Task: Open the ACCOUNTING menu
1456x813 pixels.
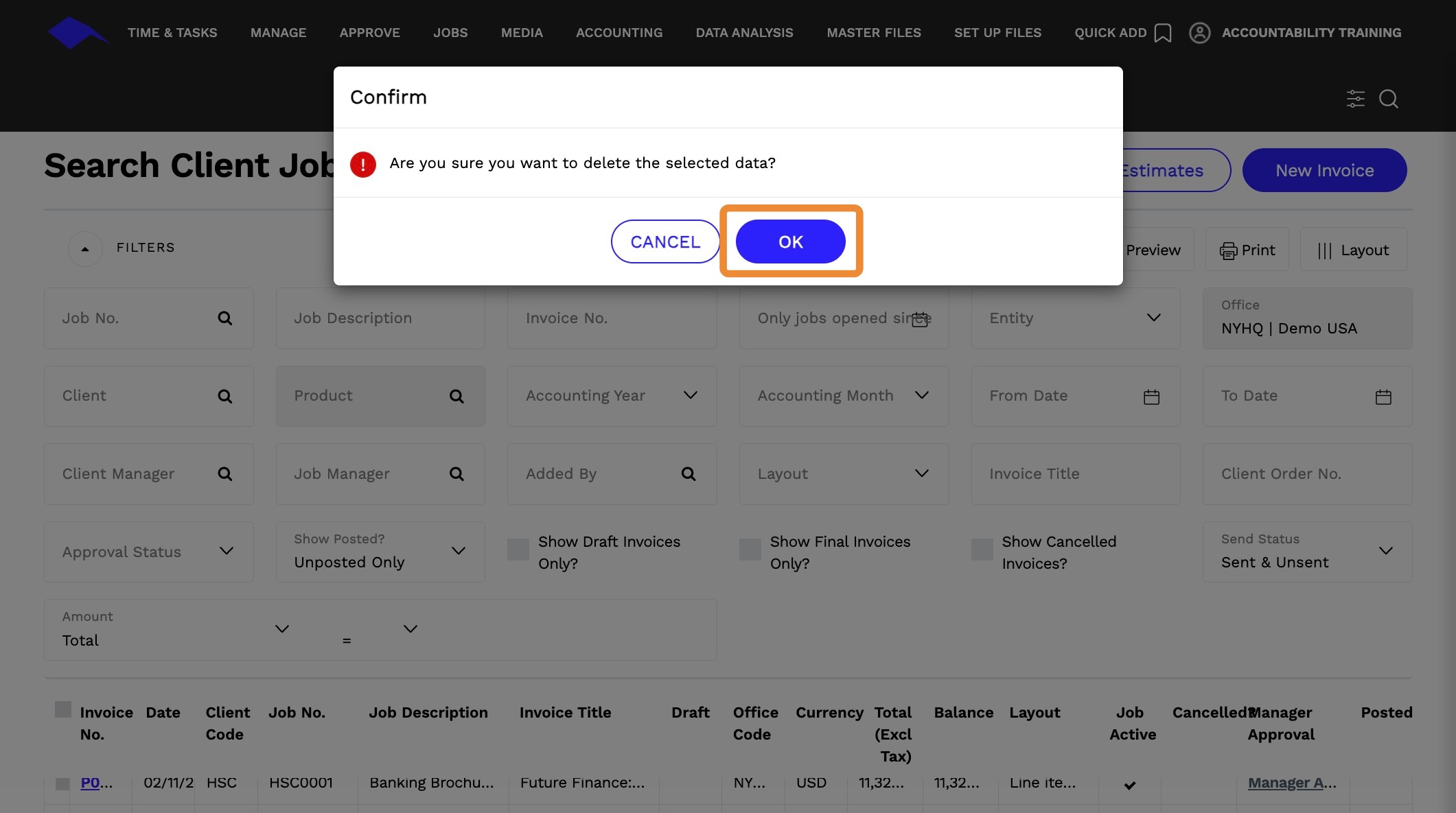Action: pos(619,33)
